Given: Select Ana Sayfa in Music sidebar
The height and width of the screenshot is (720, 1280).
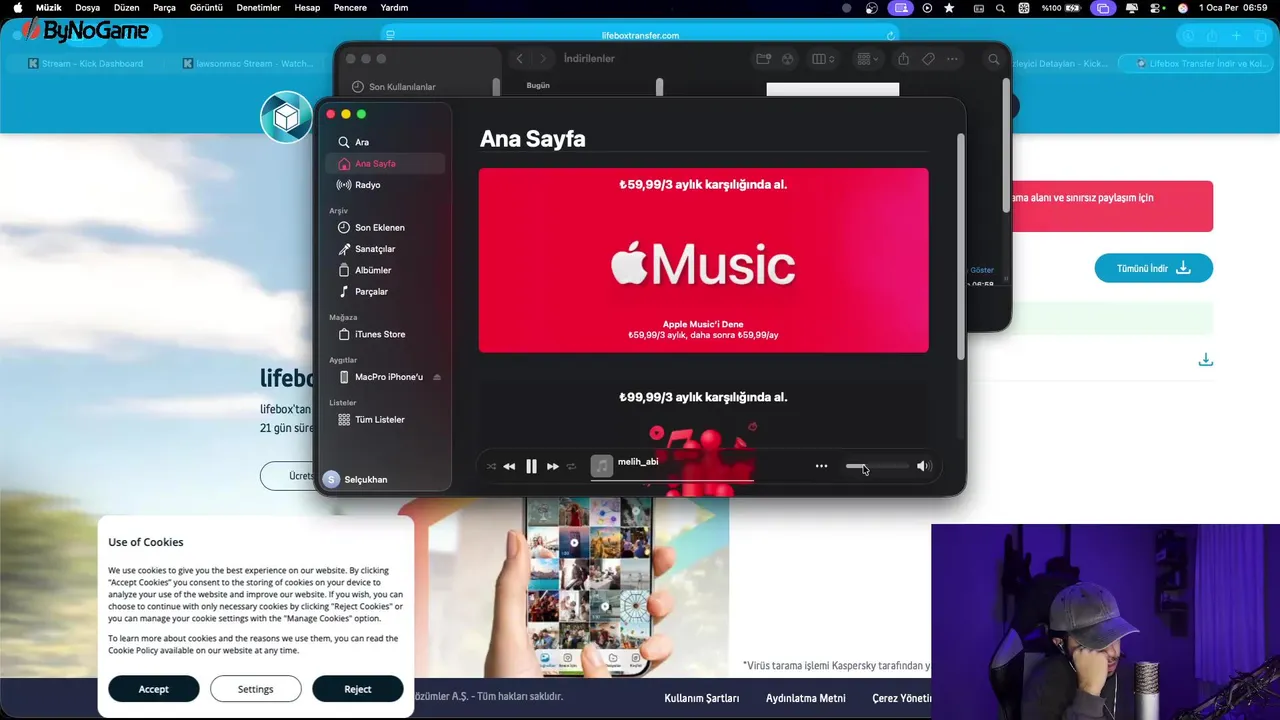Looking at the screenshot, I should coord(385,163).
